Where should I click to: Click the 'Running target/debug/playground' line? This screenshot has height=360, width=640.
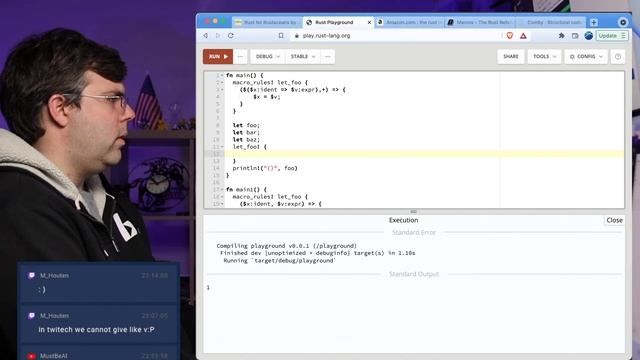click(x=279, y=260)
